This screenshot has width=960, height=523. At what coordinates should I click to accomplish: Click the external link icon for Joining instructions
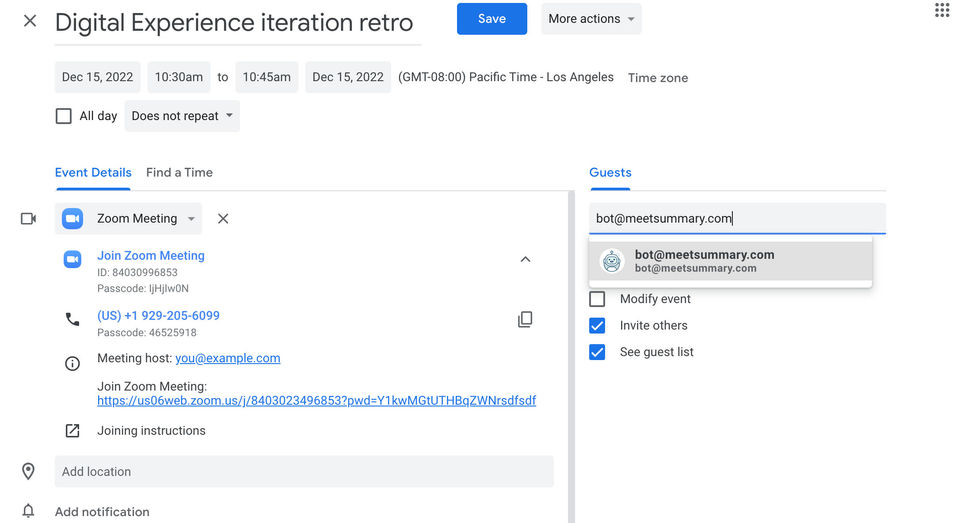pyautogui.click(x=72, y=431)
